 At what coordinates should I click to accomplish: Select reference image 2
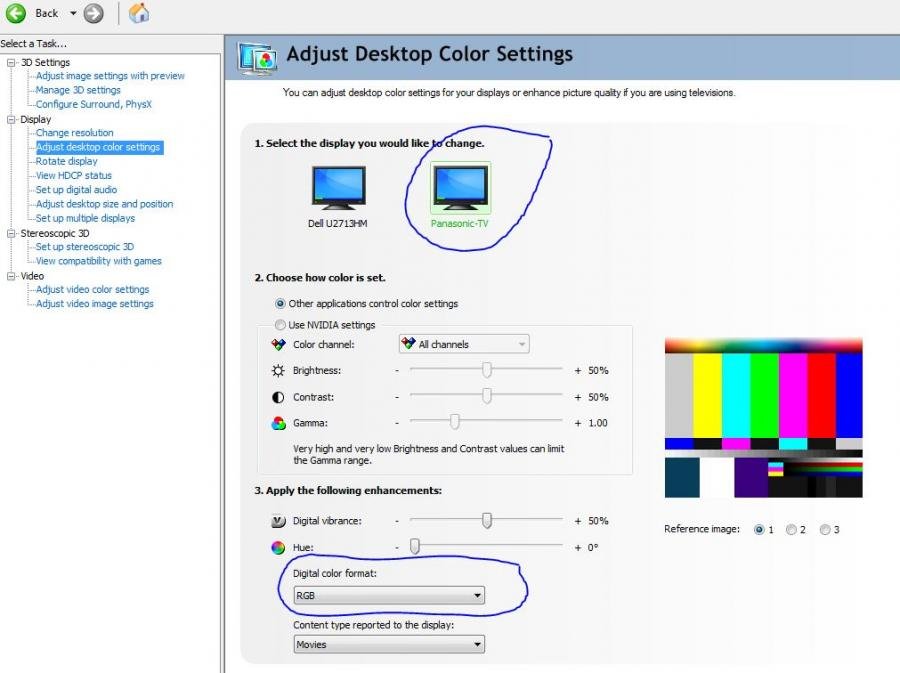791,530
